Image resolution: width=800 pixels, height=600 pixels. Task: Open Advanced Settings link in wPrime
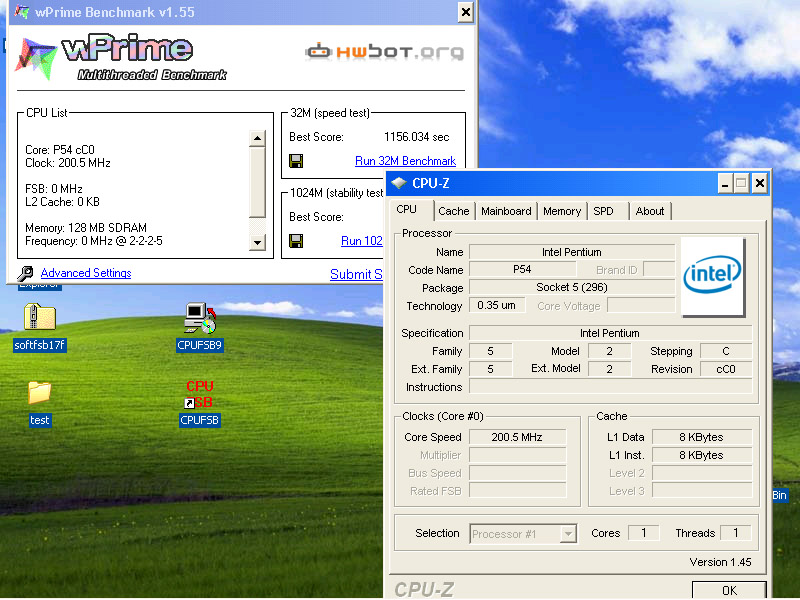click(x=86, y=273)
